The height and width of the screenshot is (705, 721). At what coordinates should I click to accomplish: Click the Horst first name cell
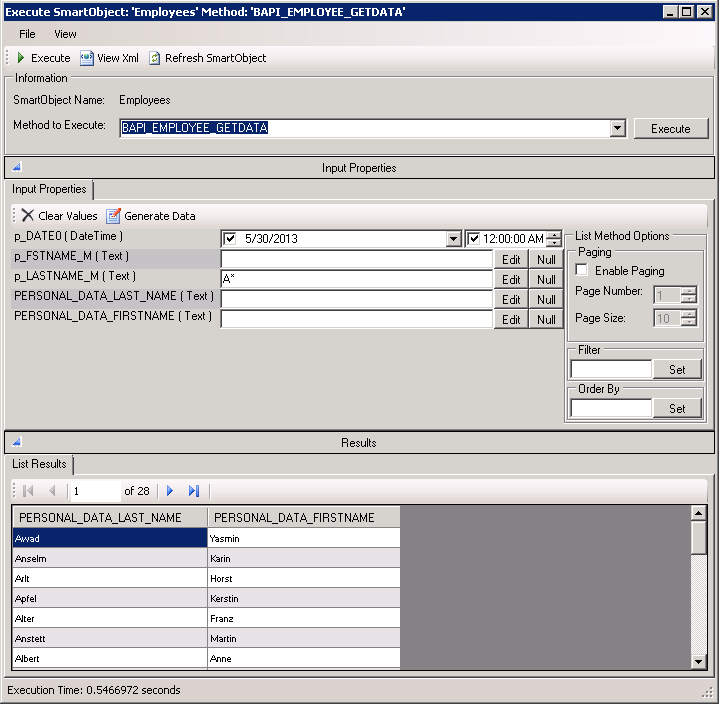(304, 578)
